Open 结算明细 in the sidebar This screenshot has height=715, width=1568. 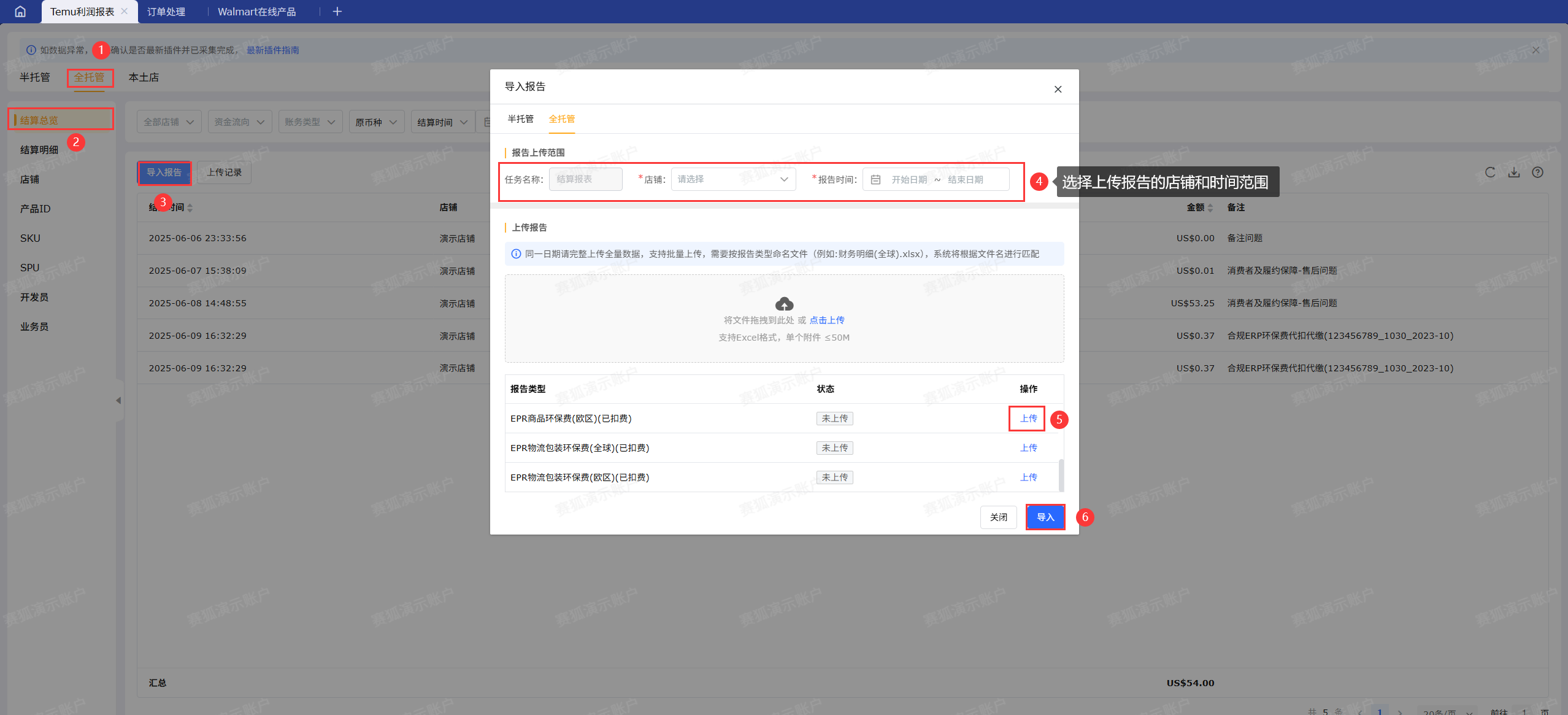[39, 150]
